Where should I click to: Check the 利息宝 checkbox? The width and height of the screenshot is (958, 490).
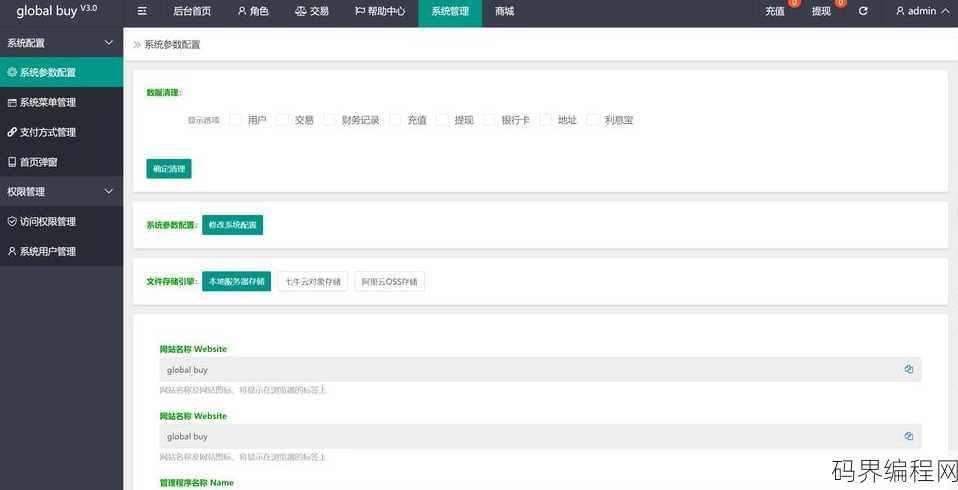pos(593,120)
